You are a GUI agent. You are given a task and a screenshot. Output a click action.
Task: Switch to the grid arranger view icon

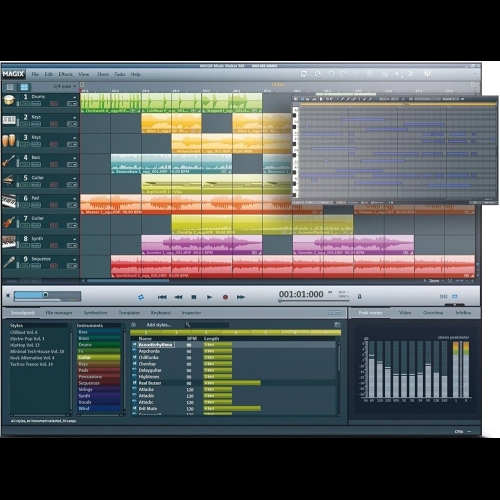tap(24, 87)
